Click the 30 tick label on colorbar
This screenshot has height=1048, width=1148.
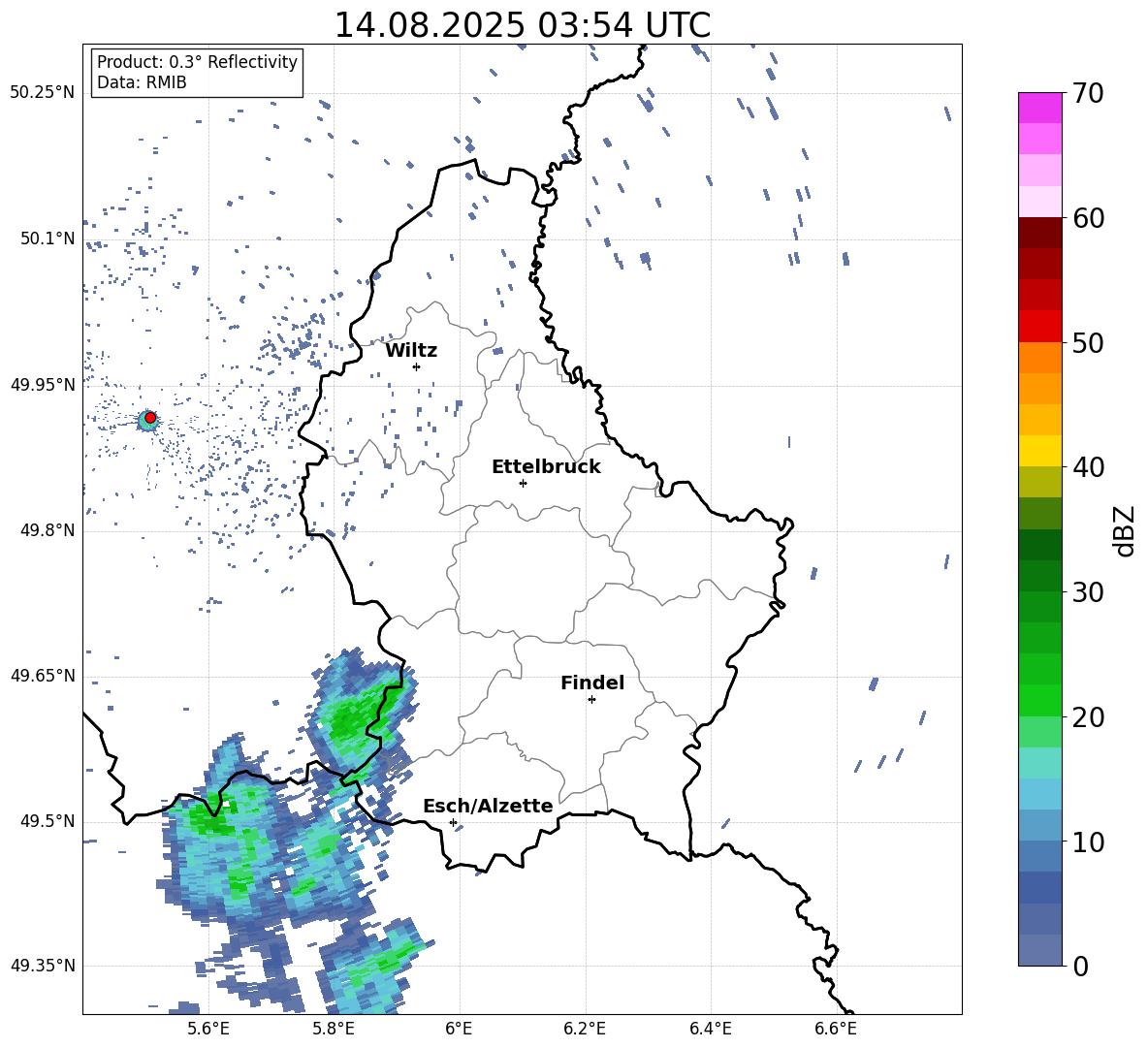pyautogui.click(x=1088, y=592)
